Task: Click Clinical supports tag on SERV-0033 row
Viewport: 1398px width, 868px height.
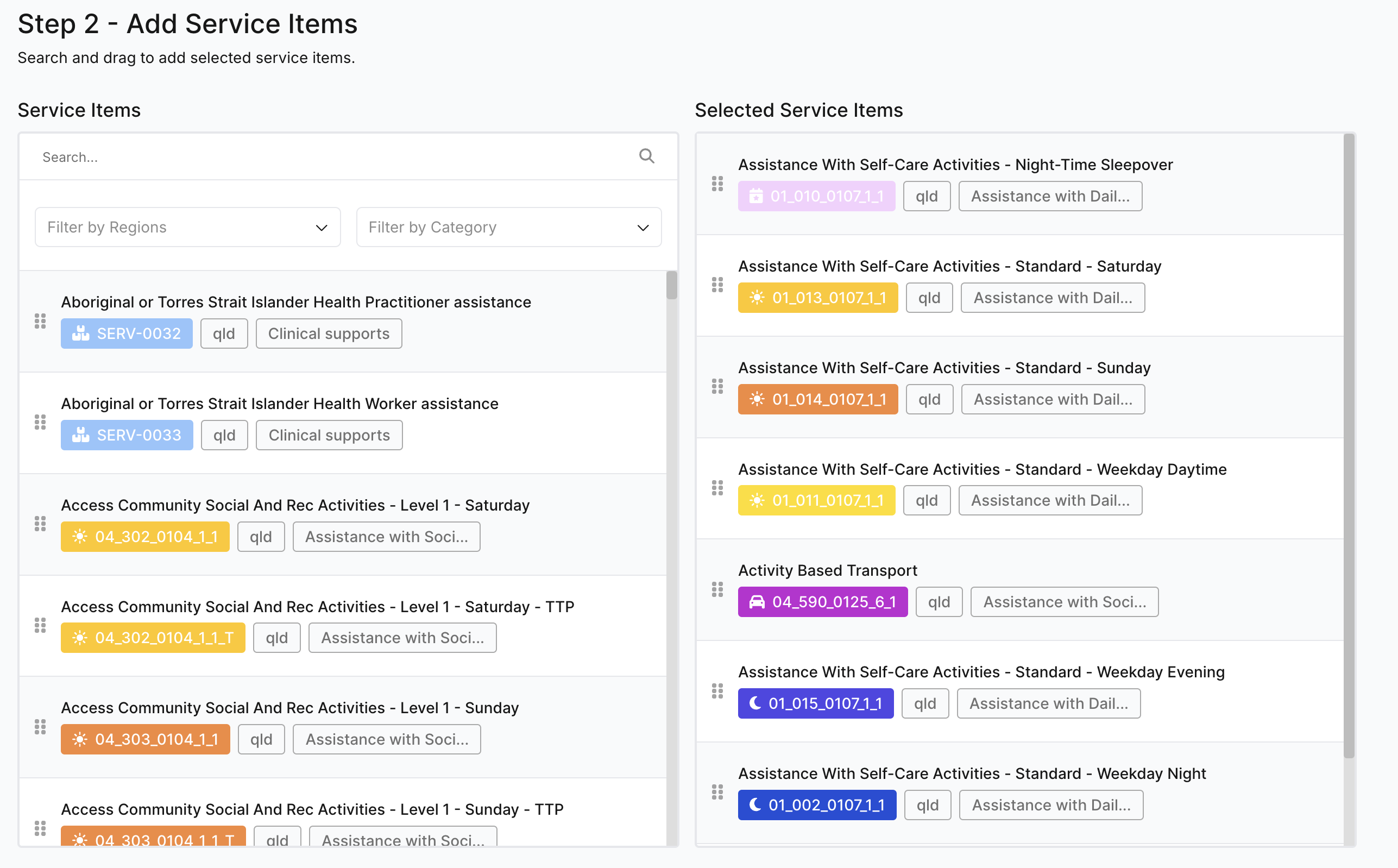Action: pos(330,435)
